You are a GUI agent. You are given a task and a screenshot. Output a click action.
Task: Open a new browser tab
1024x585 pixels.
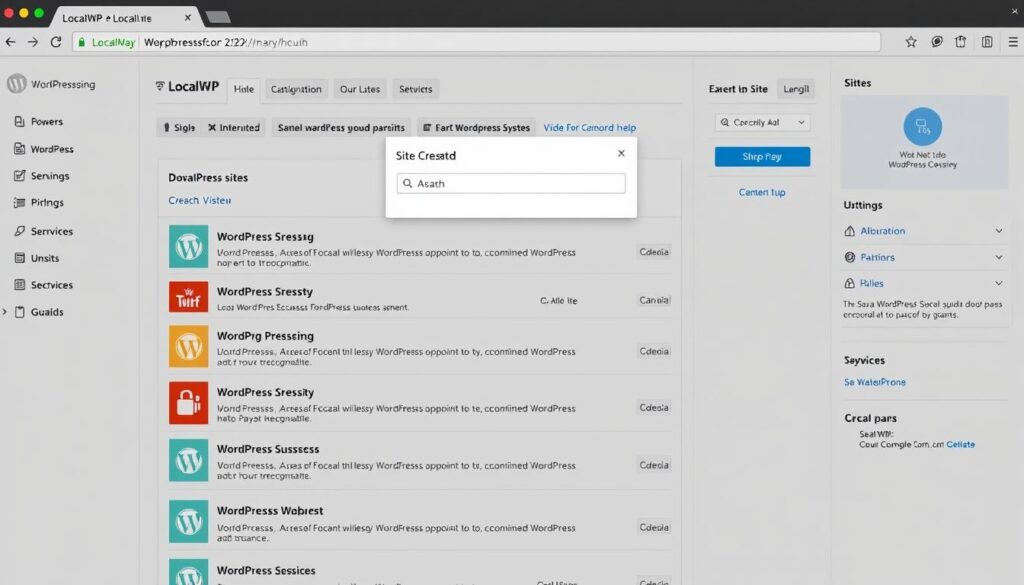tap(218, 18)
